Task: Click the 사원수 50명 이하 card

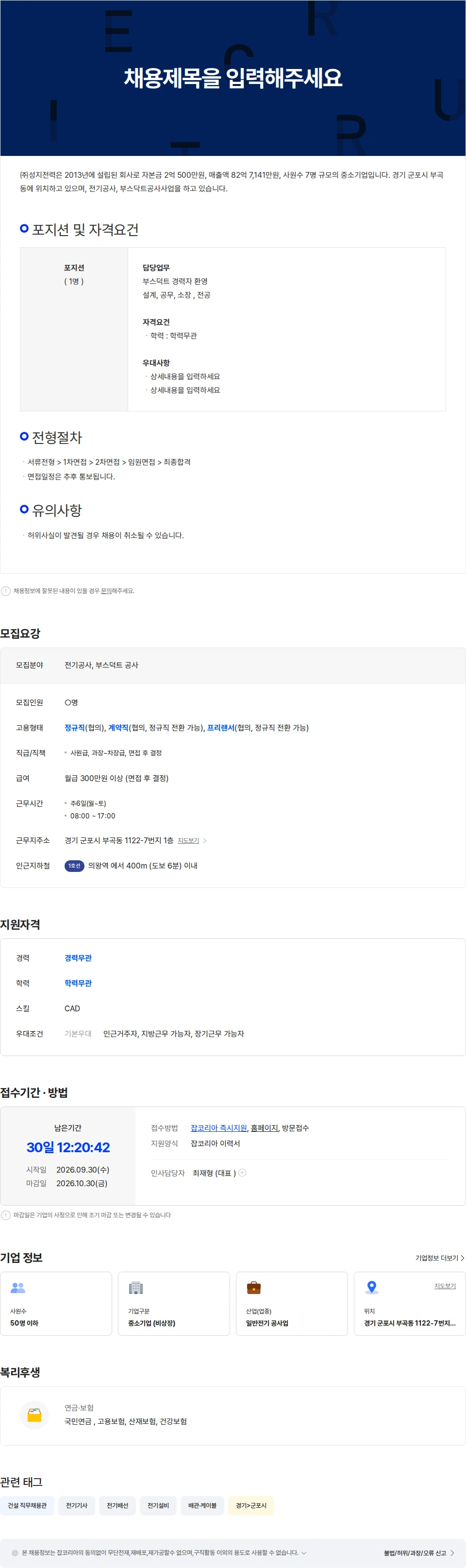Action: [56, 1304]
